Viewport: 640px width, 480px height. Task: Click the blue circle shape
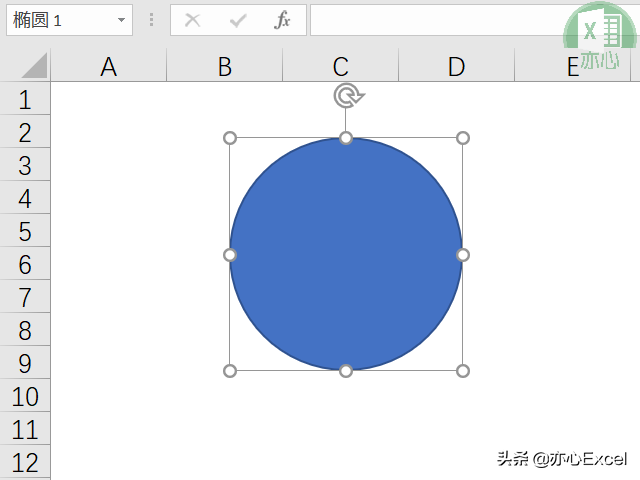346,254
